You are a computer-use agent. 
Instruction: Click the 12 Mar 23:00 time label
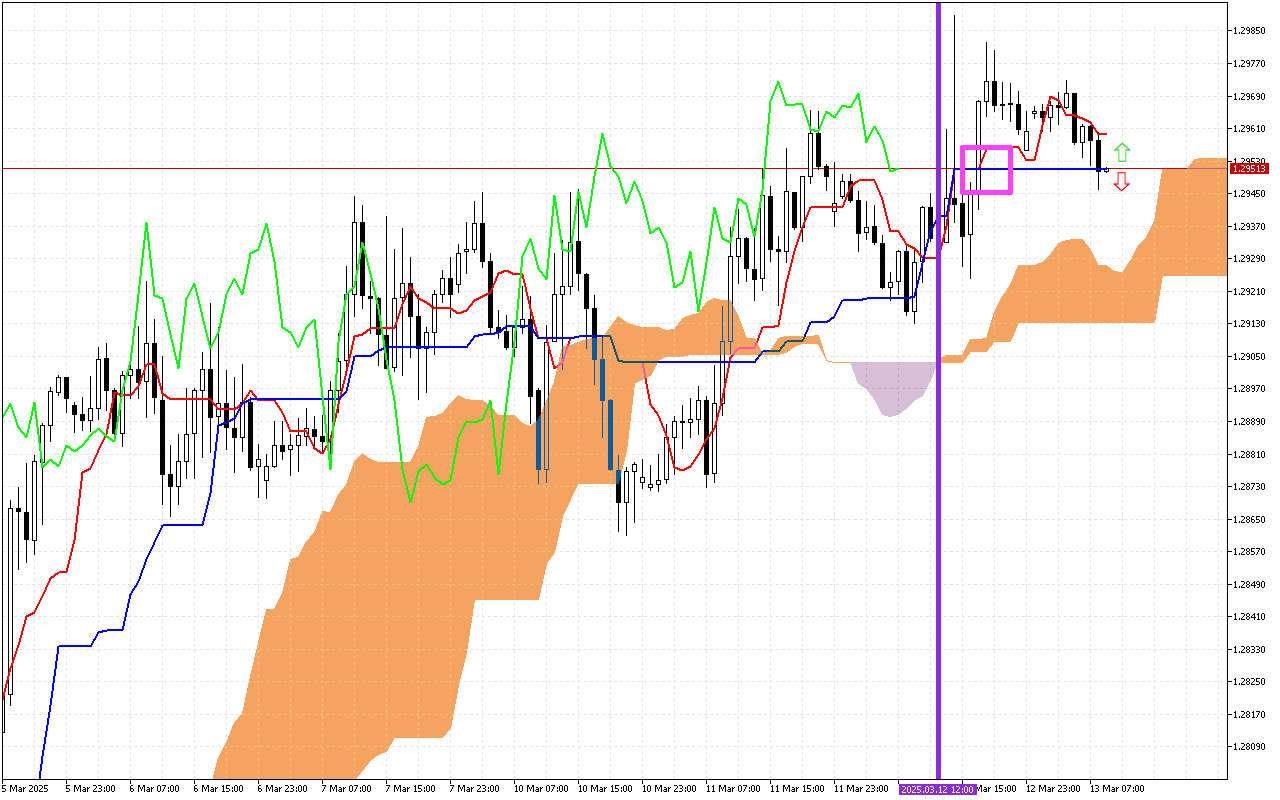point(1054,789)
